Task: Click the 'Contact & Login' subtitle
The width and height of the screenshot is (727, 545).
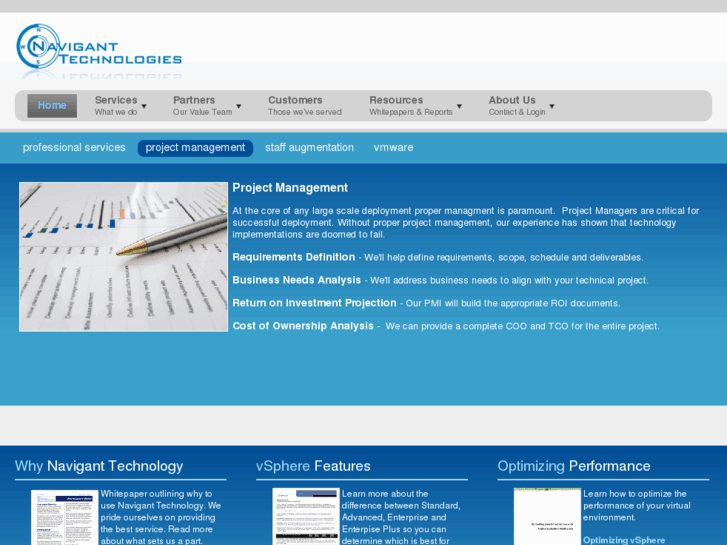Action: coord(517,112)
